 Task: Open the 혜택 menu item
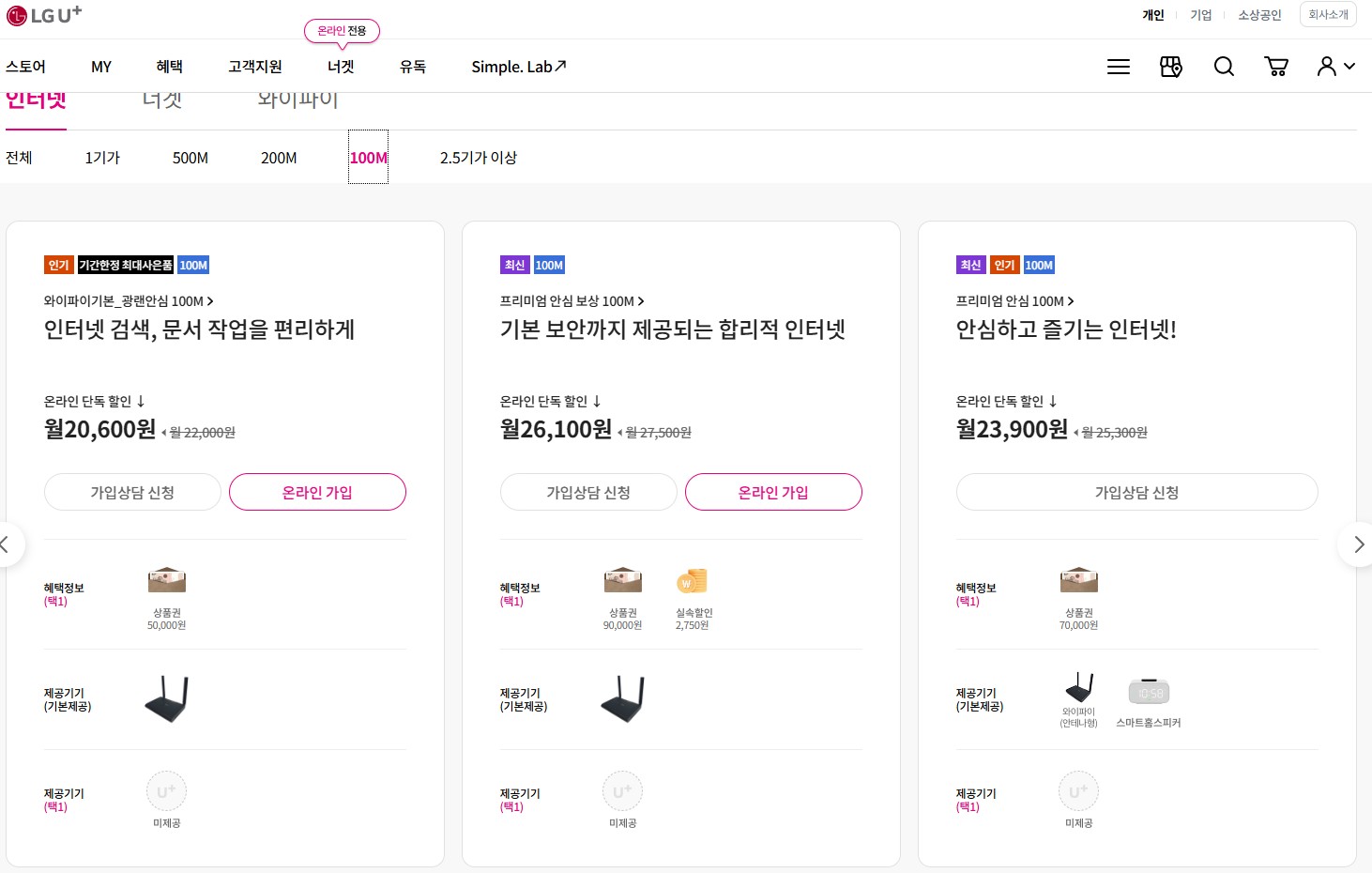[169, 67]
